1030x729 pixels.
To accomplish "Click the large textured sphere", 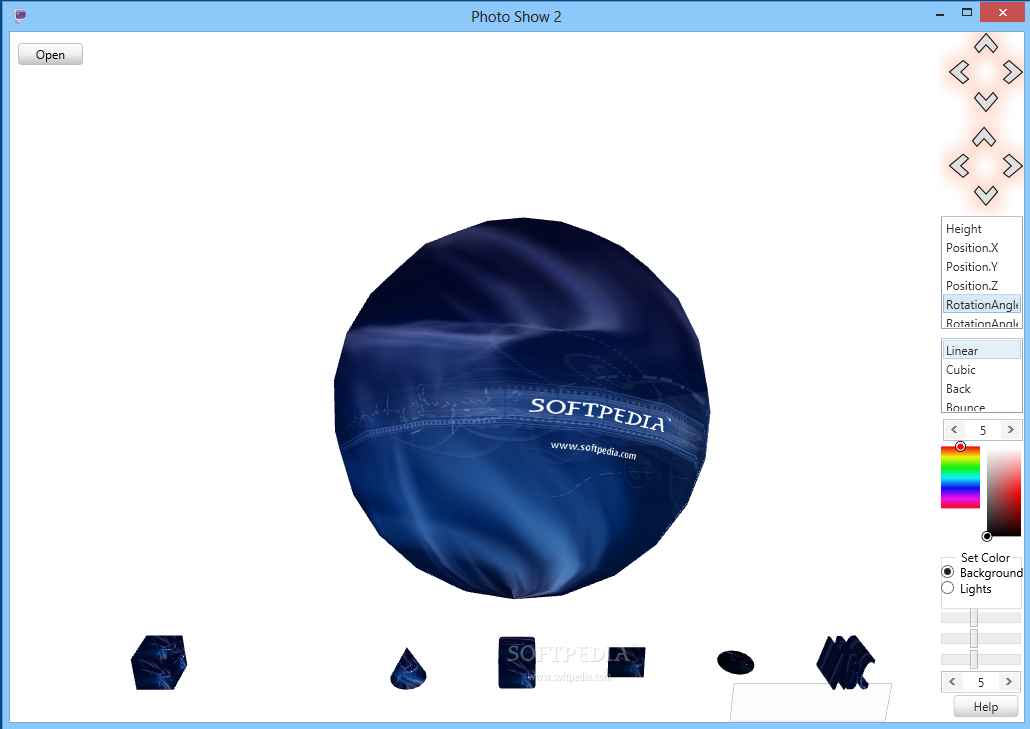I will coord(522,408).
